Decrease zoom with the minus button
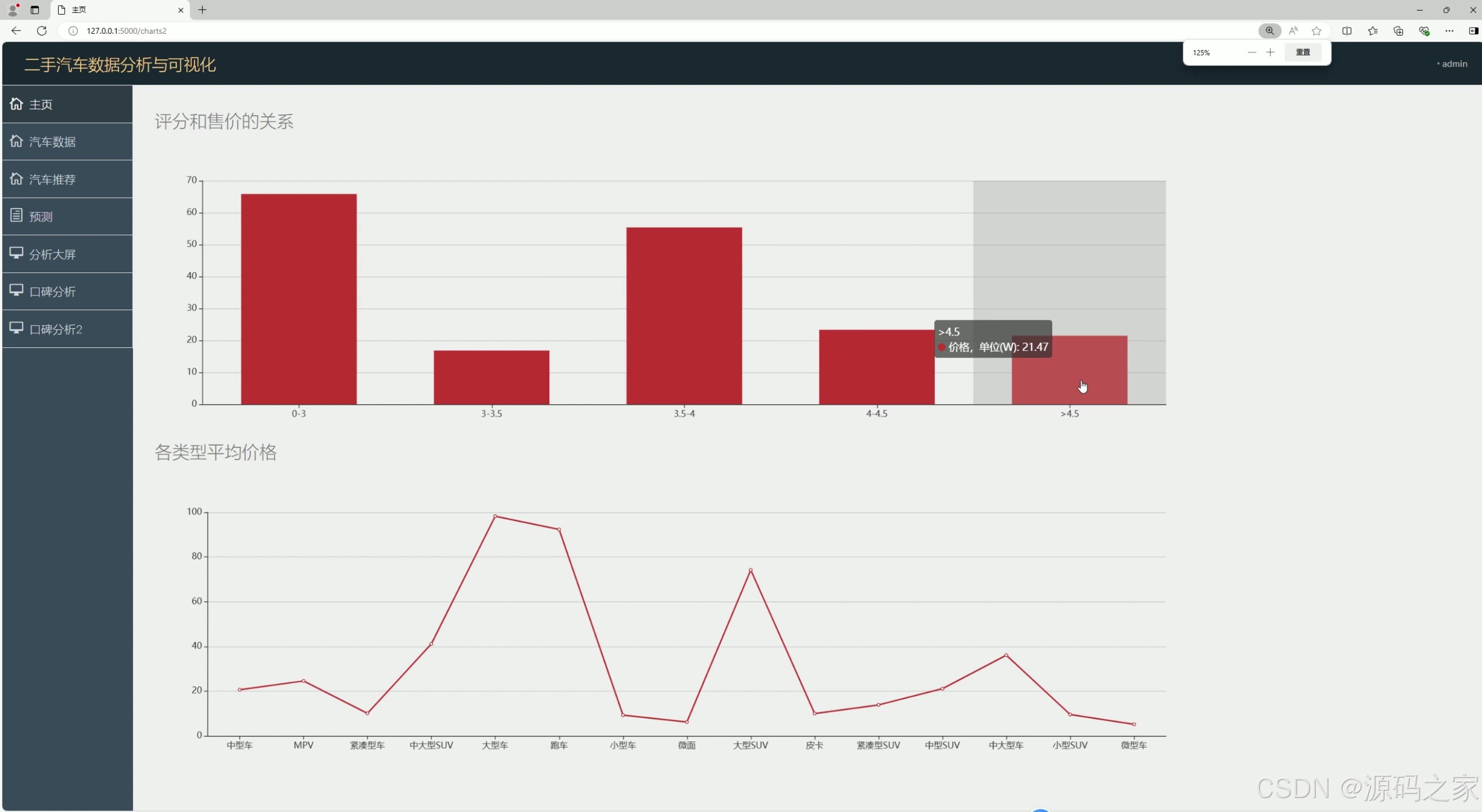Screen dimensions: 1482x812 click(x=1251, y=52)
